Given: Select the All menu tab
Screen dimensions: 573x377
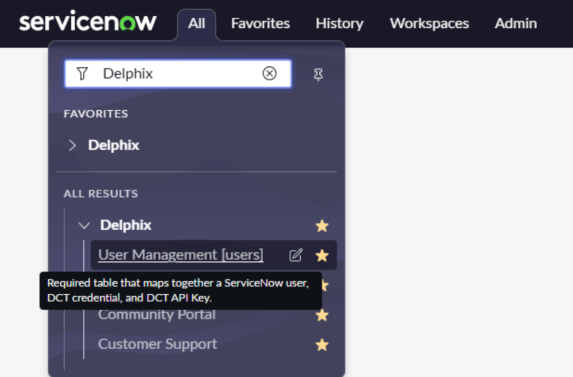Looking at the screenshot, I should [x=197, y=24].
